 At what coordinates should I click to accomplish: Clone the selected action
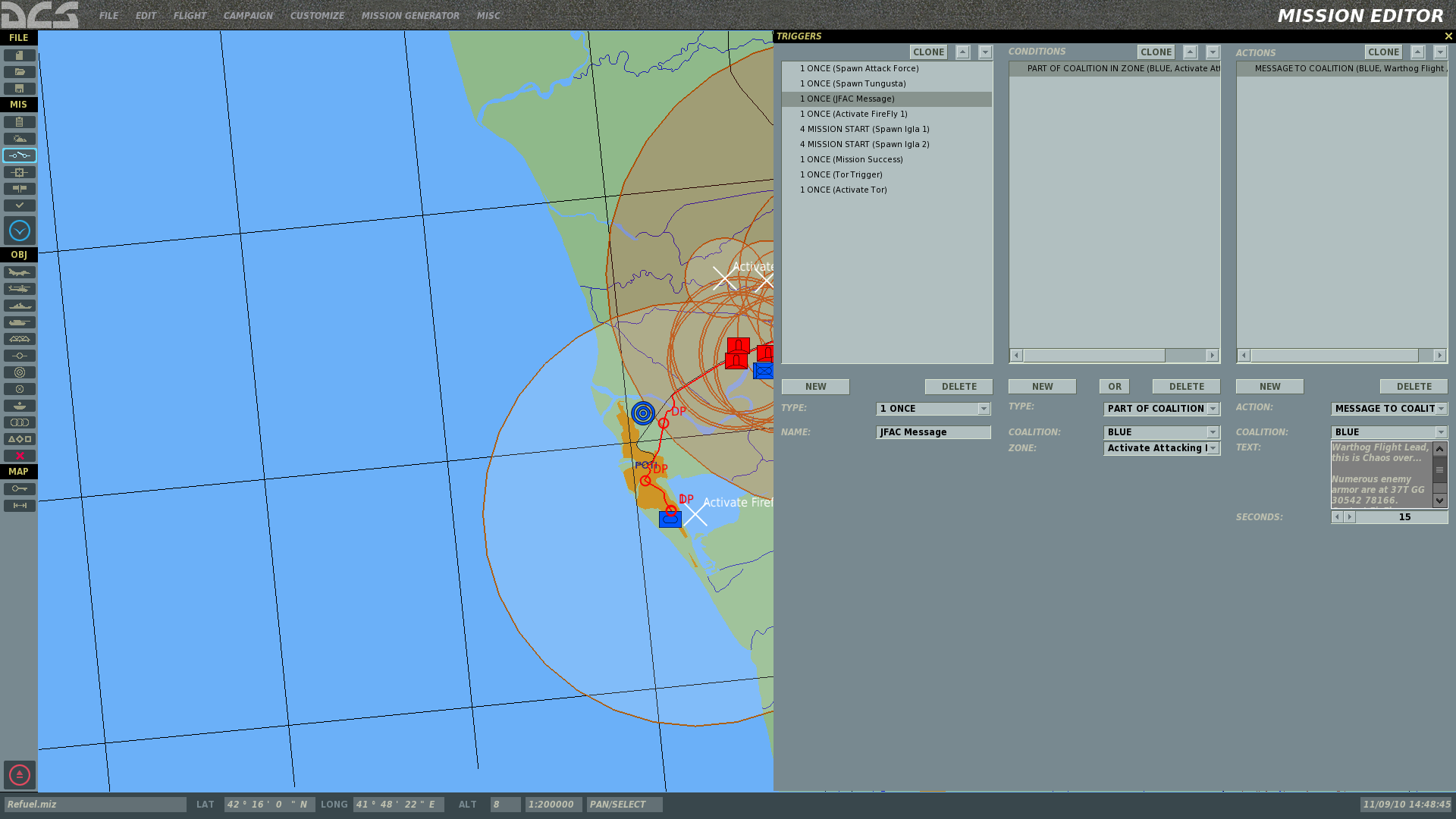pos(1383,52)
